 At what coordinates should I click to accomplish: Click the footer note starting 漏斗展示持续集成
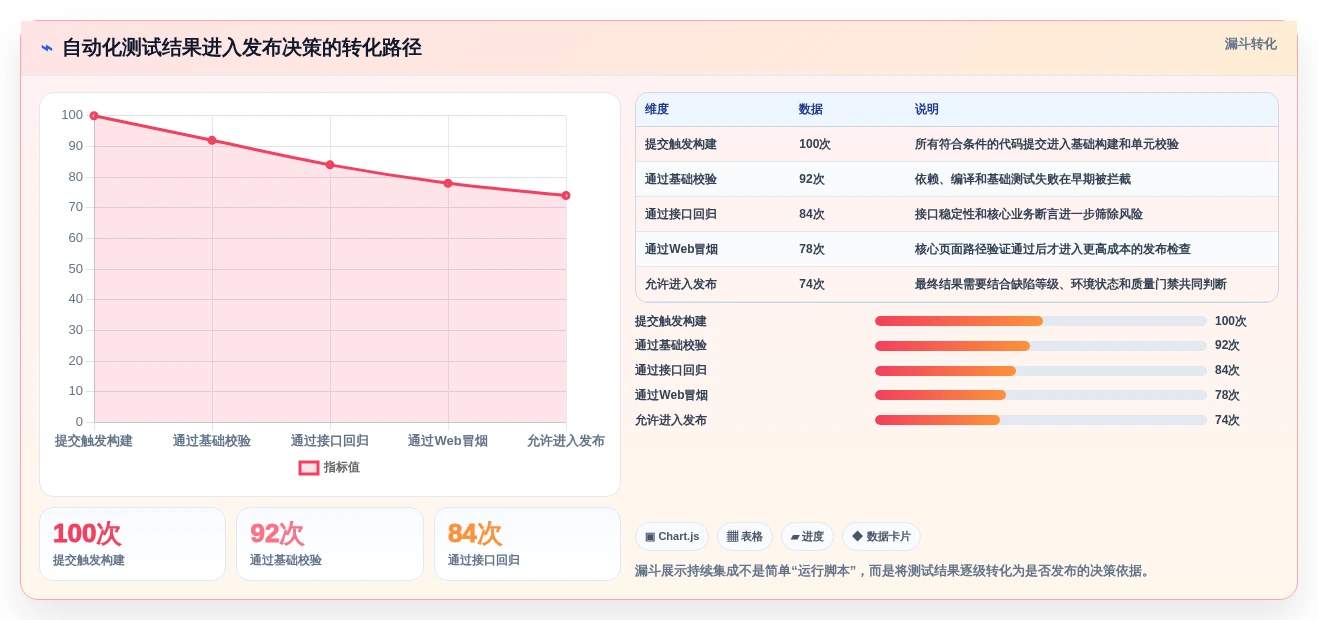[895, 571]
